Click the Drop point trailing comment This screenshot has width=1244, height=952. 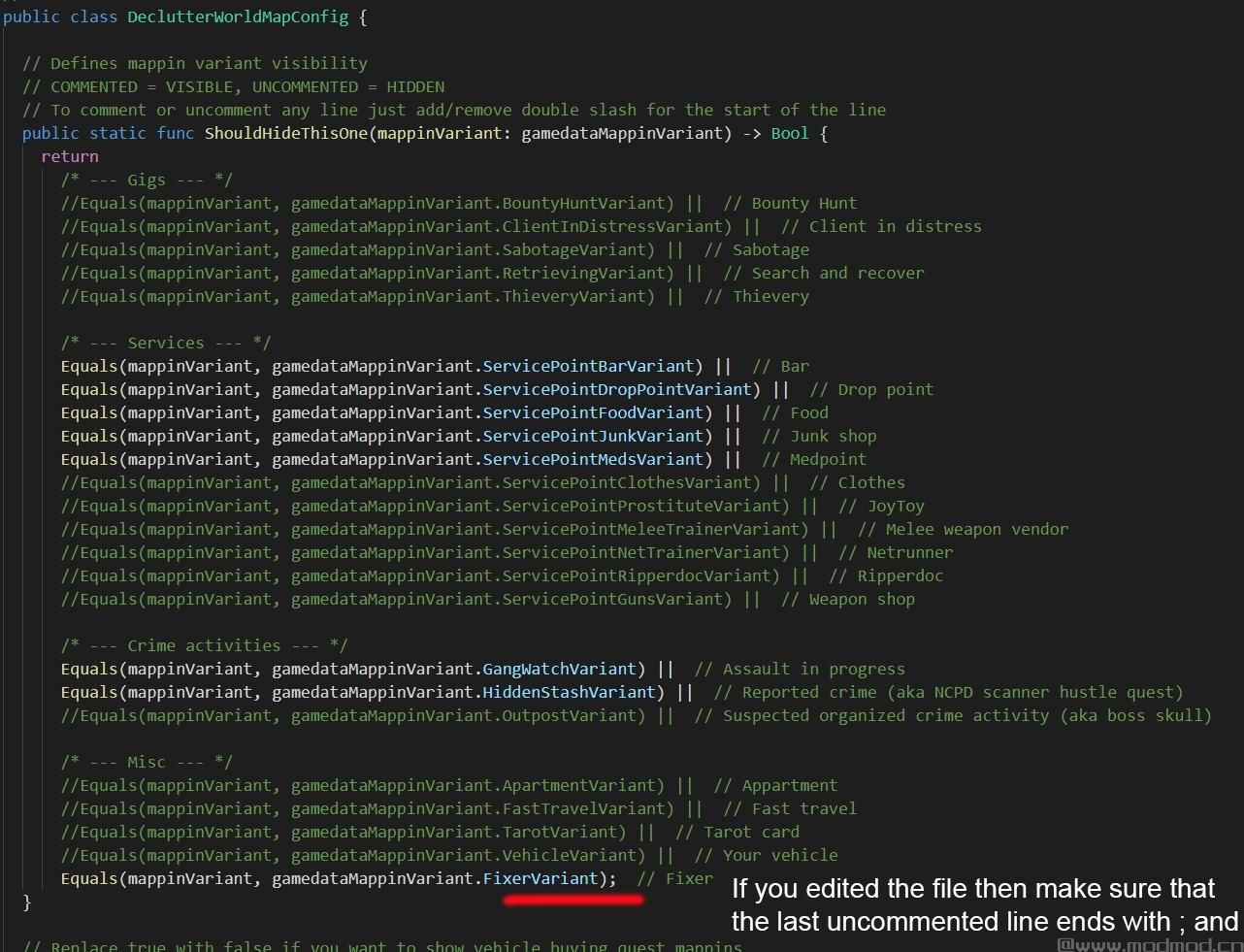(871, 389)
